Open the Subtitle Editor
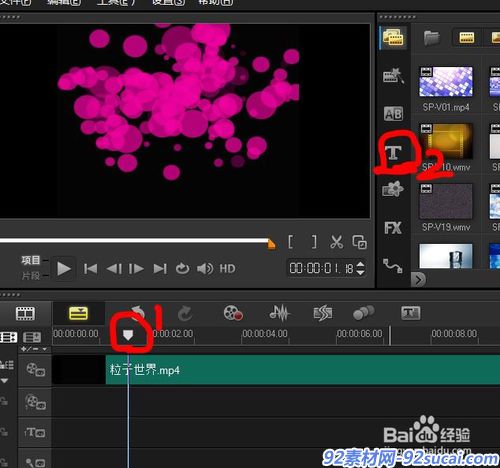 [x=411, y=313]
